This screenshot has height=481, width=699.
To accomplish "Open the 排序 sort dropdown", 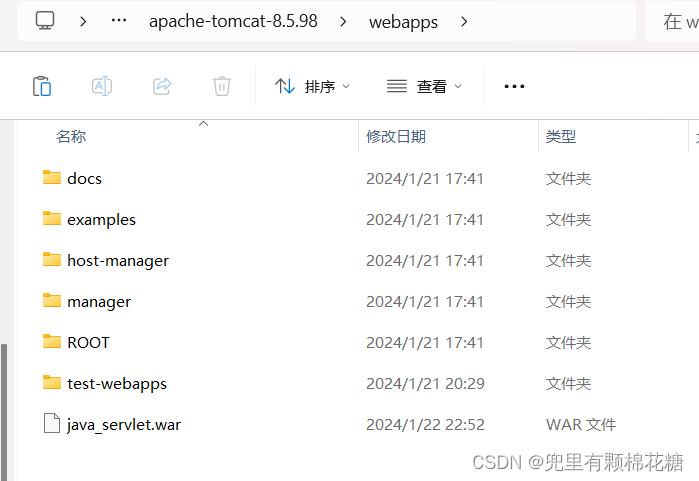I will coord(312,86).
